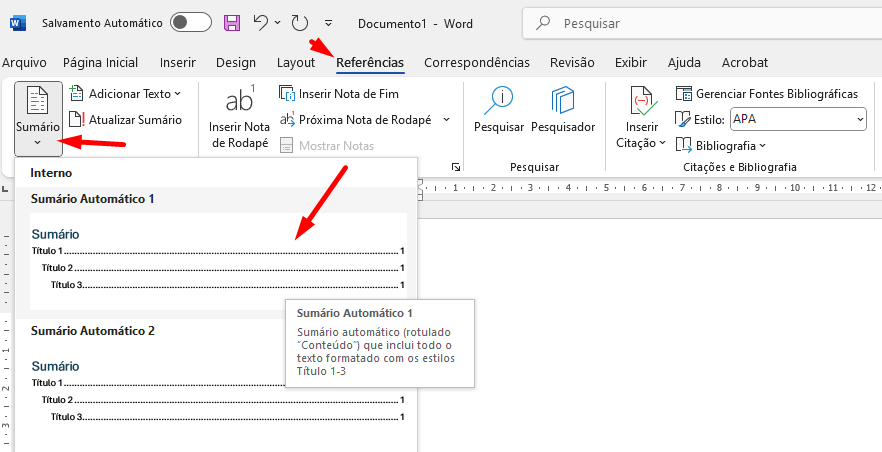Undo the last action
The width and height of the screenshot is (882, 452).
click(260, 22)
